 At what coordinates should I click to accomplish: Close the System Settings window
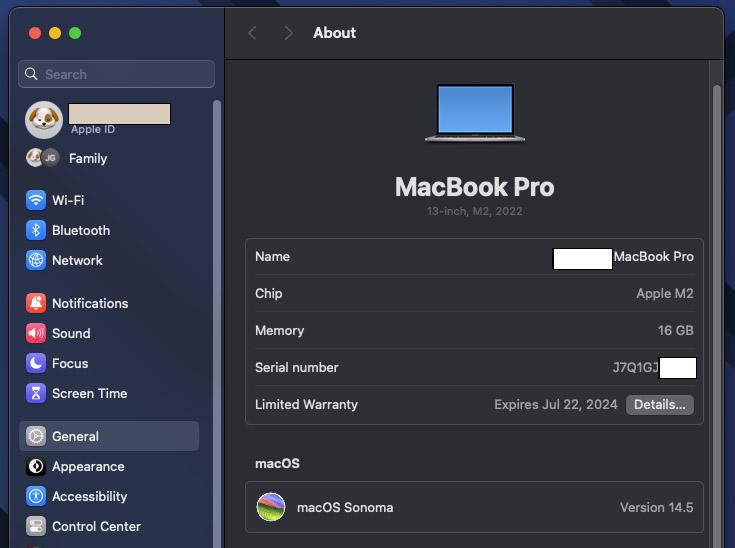(x=35, y=33)
